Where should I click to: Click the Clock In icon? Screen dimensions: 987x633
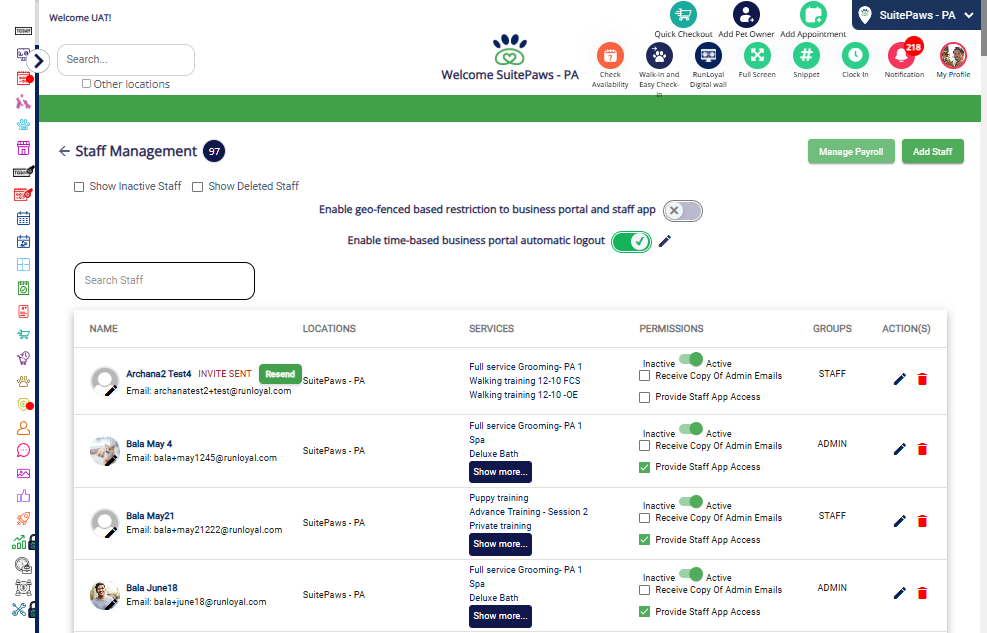[855, 56]
